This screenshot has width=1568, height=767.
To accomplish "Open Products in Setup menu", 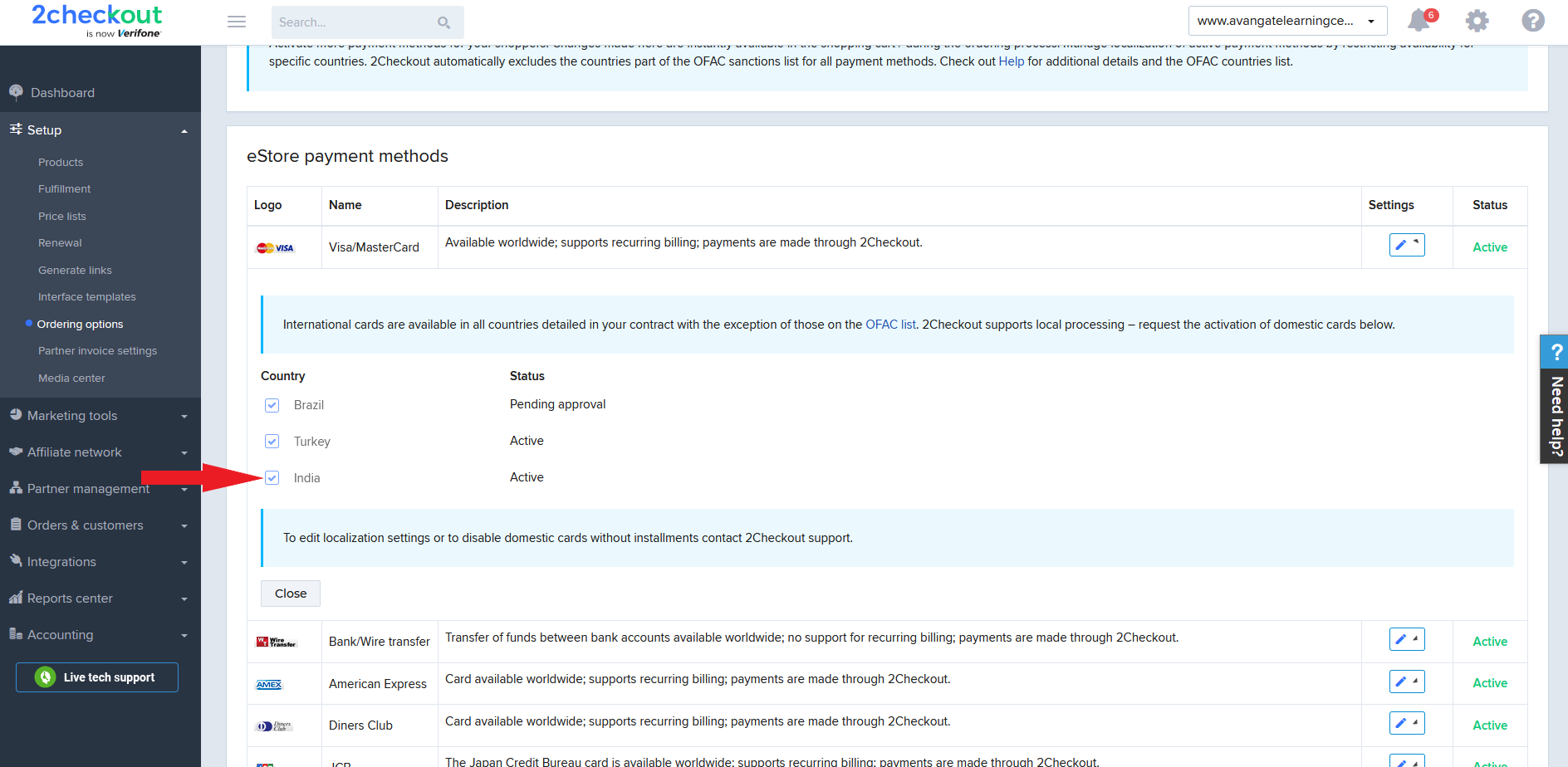I will tap(61, 162).
